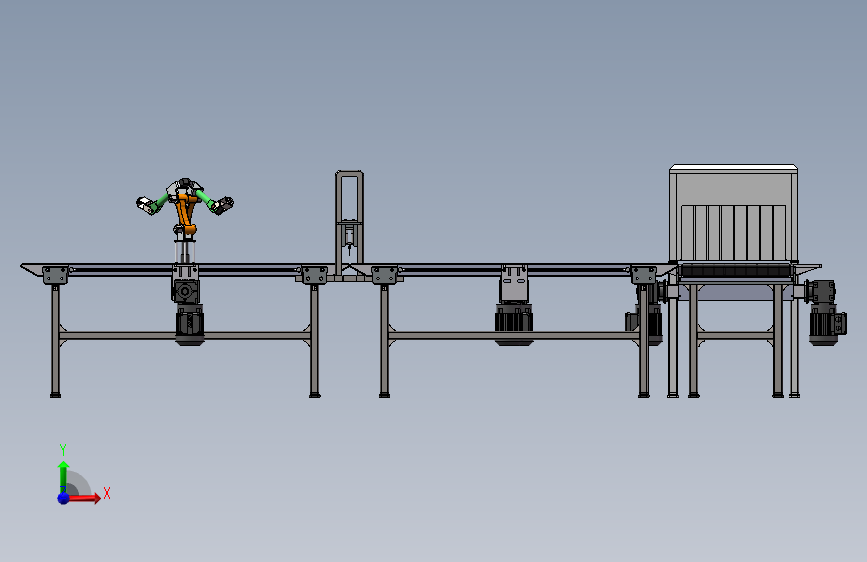The width and height of the screenshot is (867, 562).
Task: Select the gray enclosure cabinet on the right
Action: point(733,213)
